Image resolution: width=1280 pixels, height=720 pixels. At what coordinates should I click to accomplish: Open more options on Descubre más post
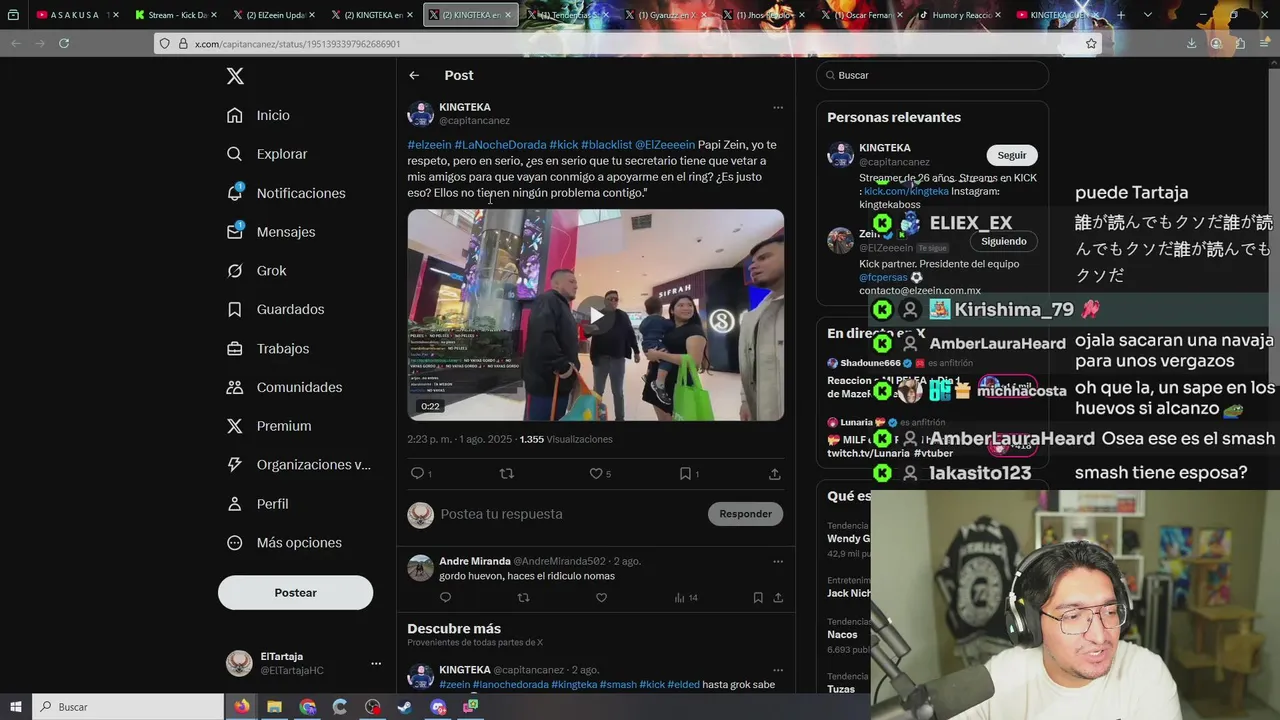tap(778, 670)
